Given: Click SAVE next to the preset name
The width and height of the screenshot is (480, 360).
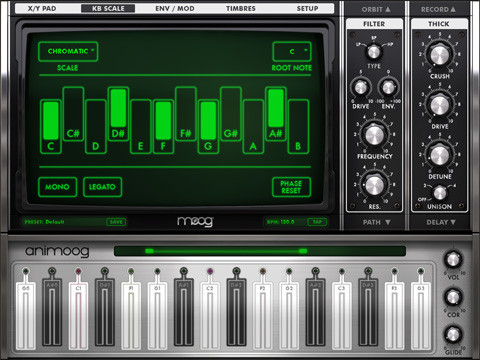Looking at the screenshot, I should [x=116, y=222].
